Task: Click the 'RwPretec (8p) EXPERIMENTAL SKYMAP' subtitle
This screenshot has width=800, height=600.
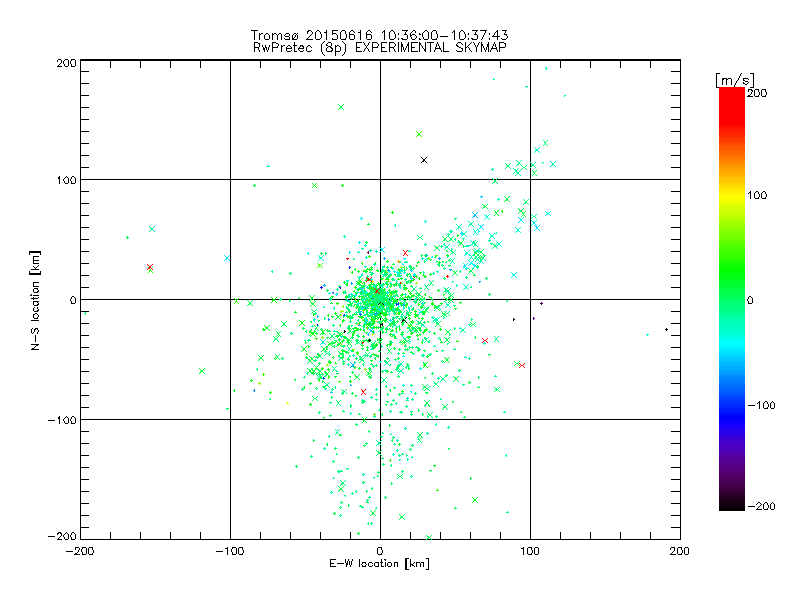Action: (x=379, y=48)
